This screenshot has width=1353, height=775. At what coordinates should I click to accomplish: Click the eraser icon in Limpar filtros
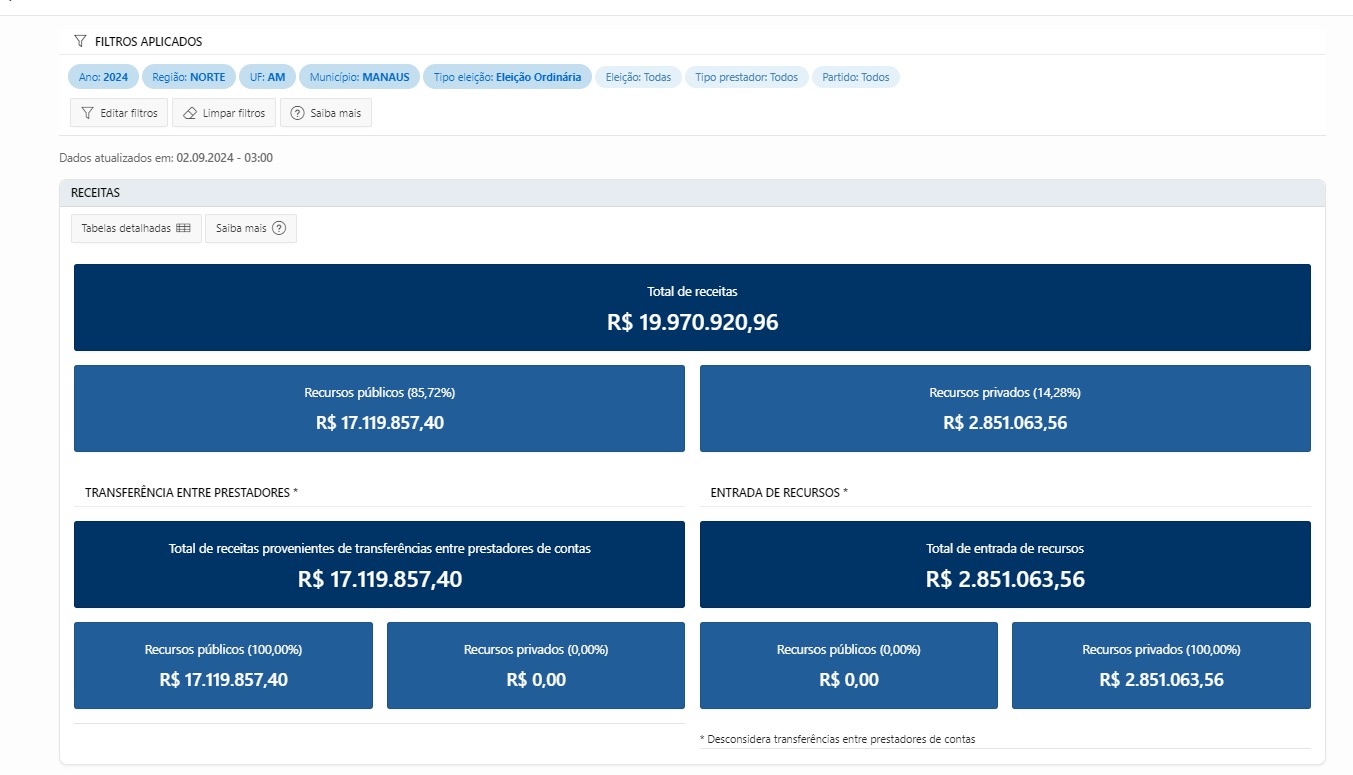click(190, 113)
